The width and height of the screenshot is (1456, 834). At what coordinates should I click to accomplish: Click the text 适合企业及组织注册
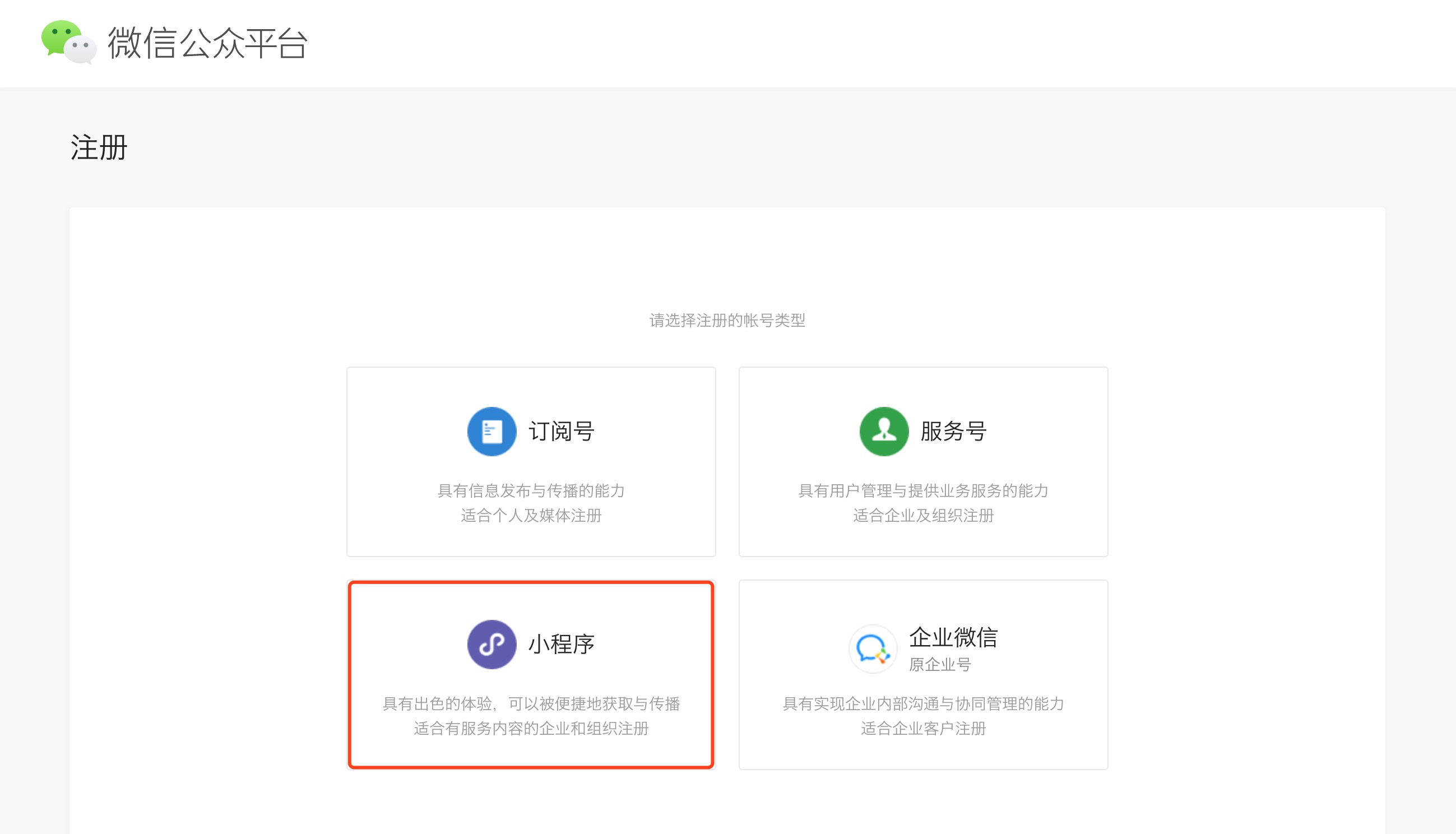(924, 516)
